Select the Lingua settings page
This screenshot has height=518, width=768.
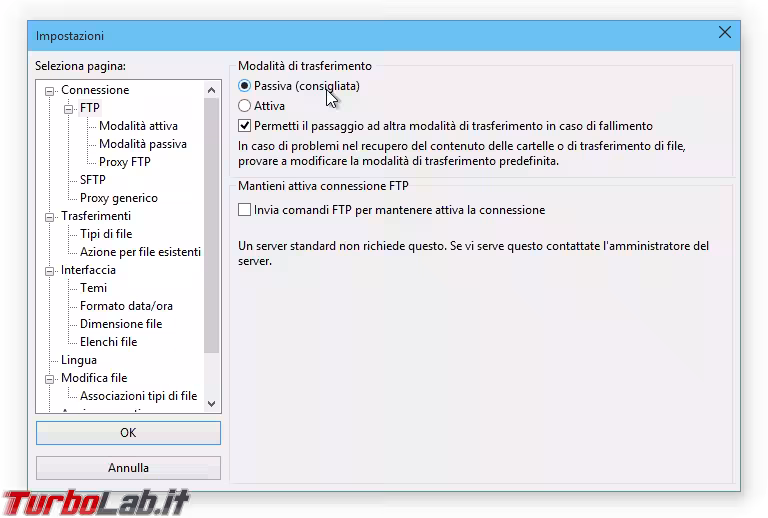click(x=78, y=360)
